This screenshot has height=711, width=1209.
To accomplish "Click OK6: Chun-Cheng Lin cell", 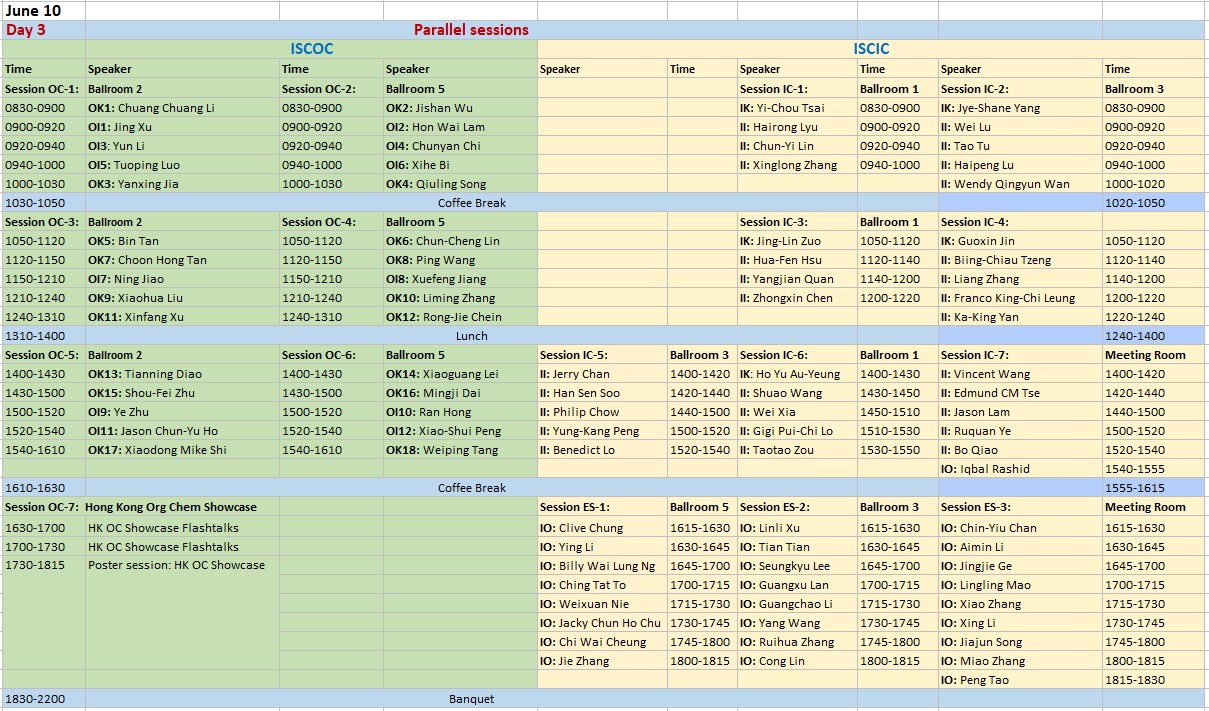I will click(x=460, y=241).
